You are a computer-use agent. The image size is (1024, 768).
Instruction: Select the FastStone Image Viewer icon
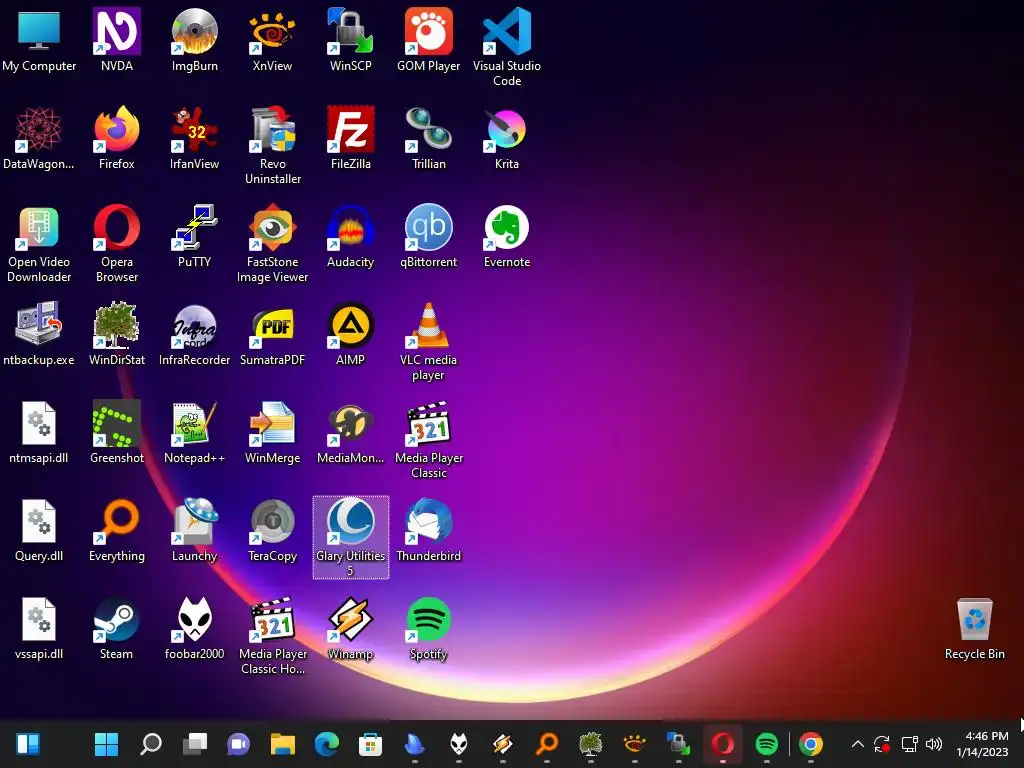(x=272, y=243)
